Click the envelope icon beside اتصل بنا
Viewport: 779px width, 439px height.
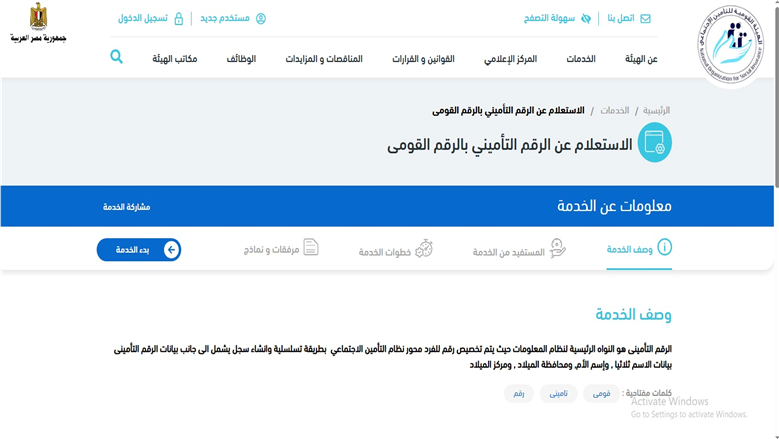click(x=645, y=18)
